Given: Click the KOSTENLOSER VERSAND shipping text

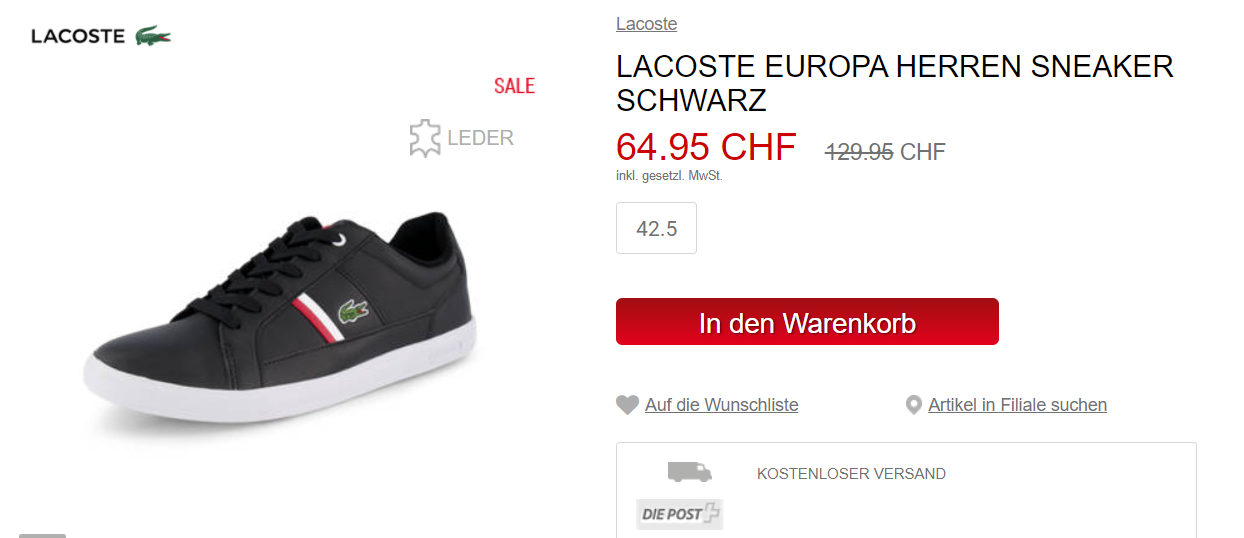Looking at the screenshot, I should tap(851, 474).
